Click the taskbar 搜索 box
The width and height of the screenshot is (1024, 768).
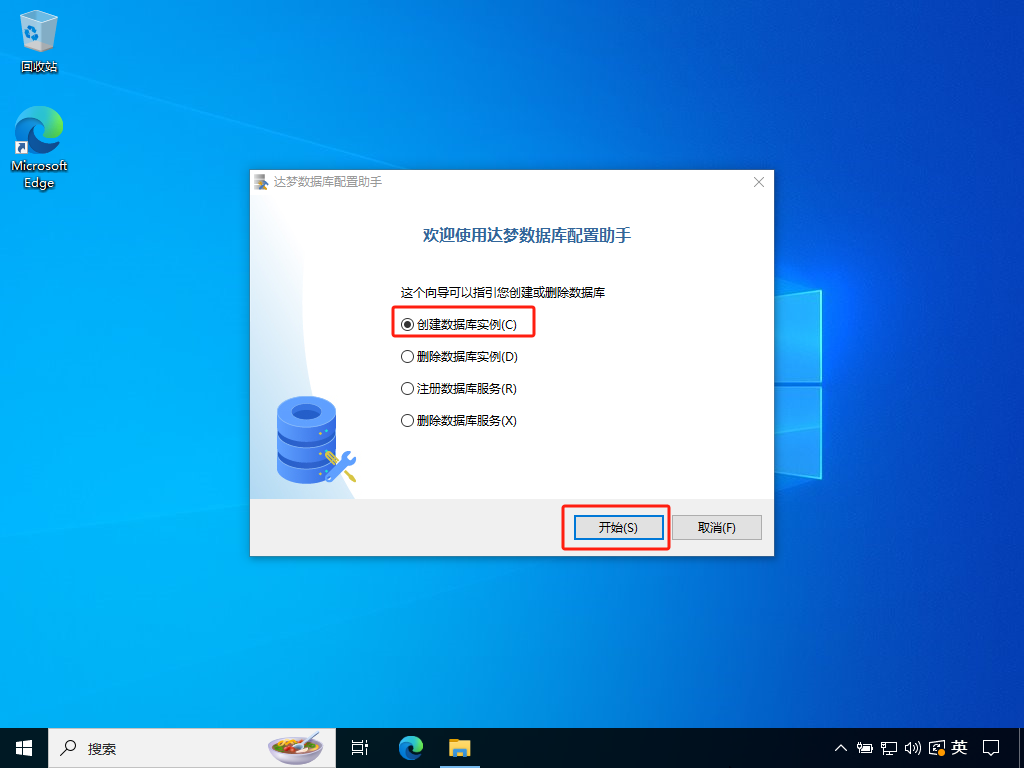point(192,748)
